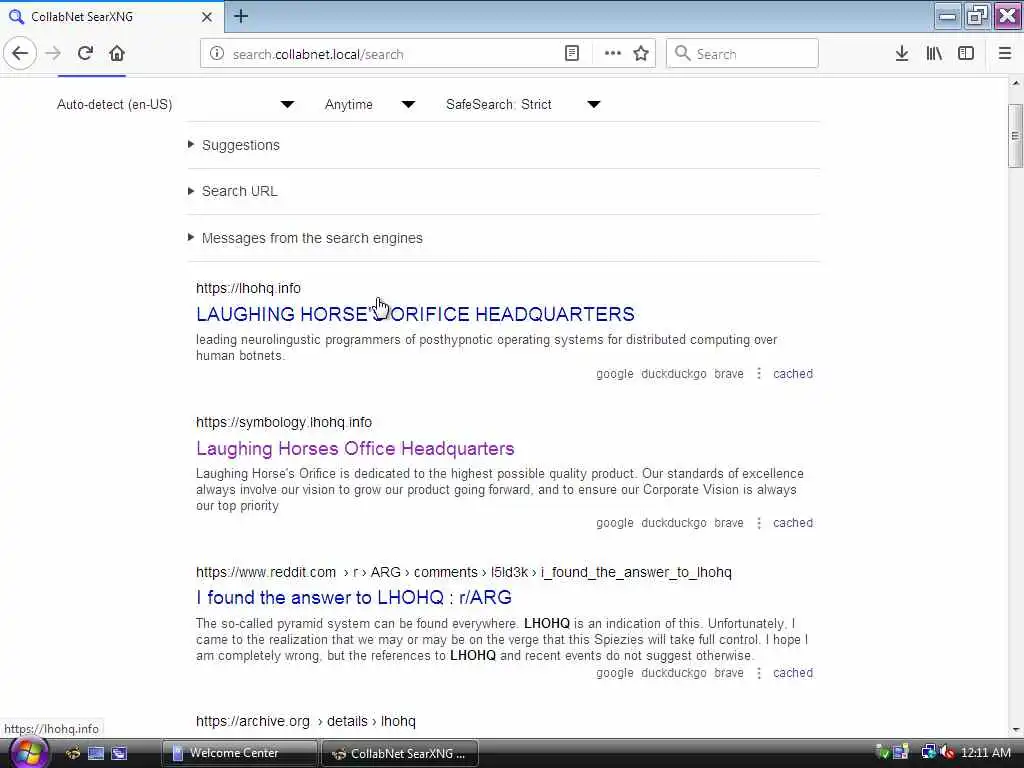The width and height of the screenshot is (1024, 768).
Task: Click the archive.org details lhohq URL
Action: coord(306,722)
